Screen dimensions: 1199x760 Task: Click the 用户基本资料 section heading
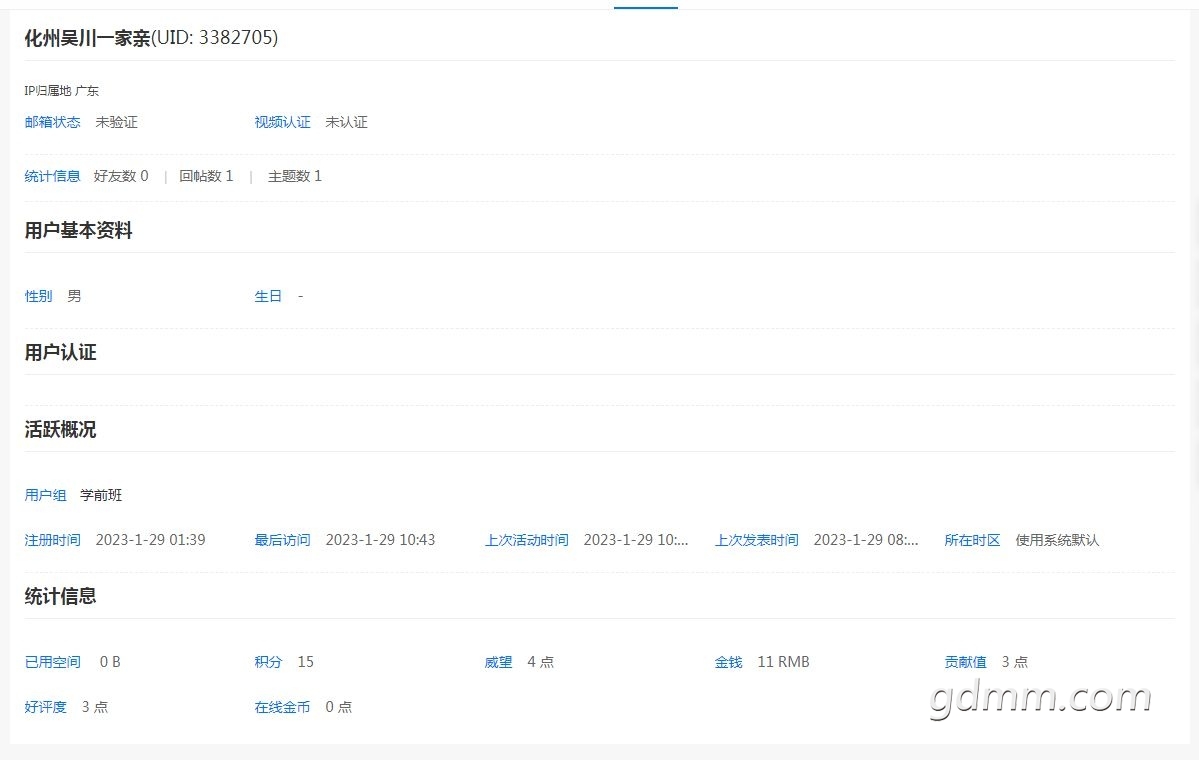[78, 231]
